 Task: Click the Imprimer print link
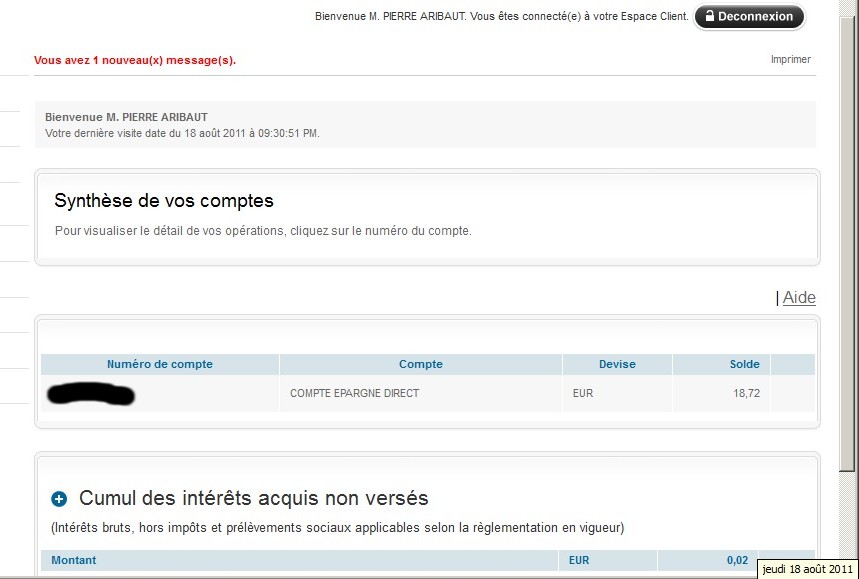pyautogui.click(x=791, y=59)
